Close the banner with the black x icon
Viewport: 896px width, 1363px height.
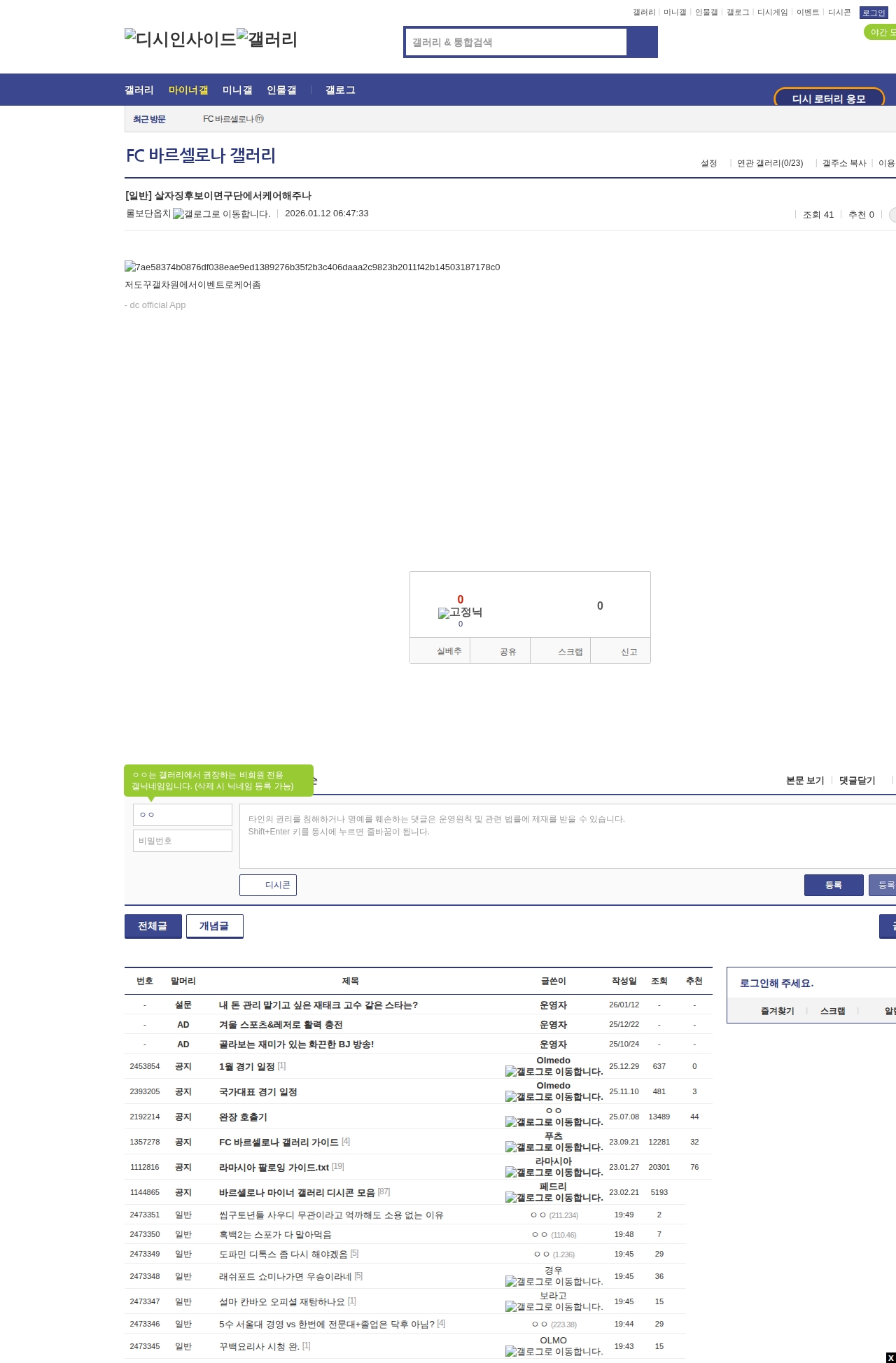point(891,1358)
